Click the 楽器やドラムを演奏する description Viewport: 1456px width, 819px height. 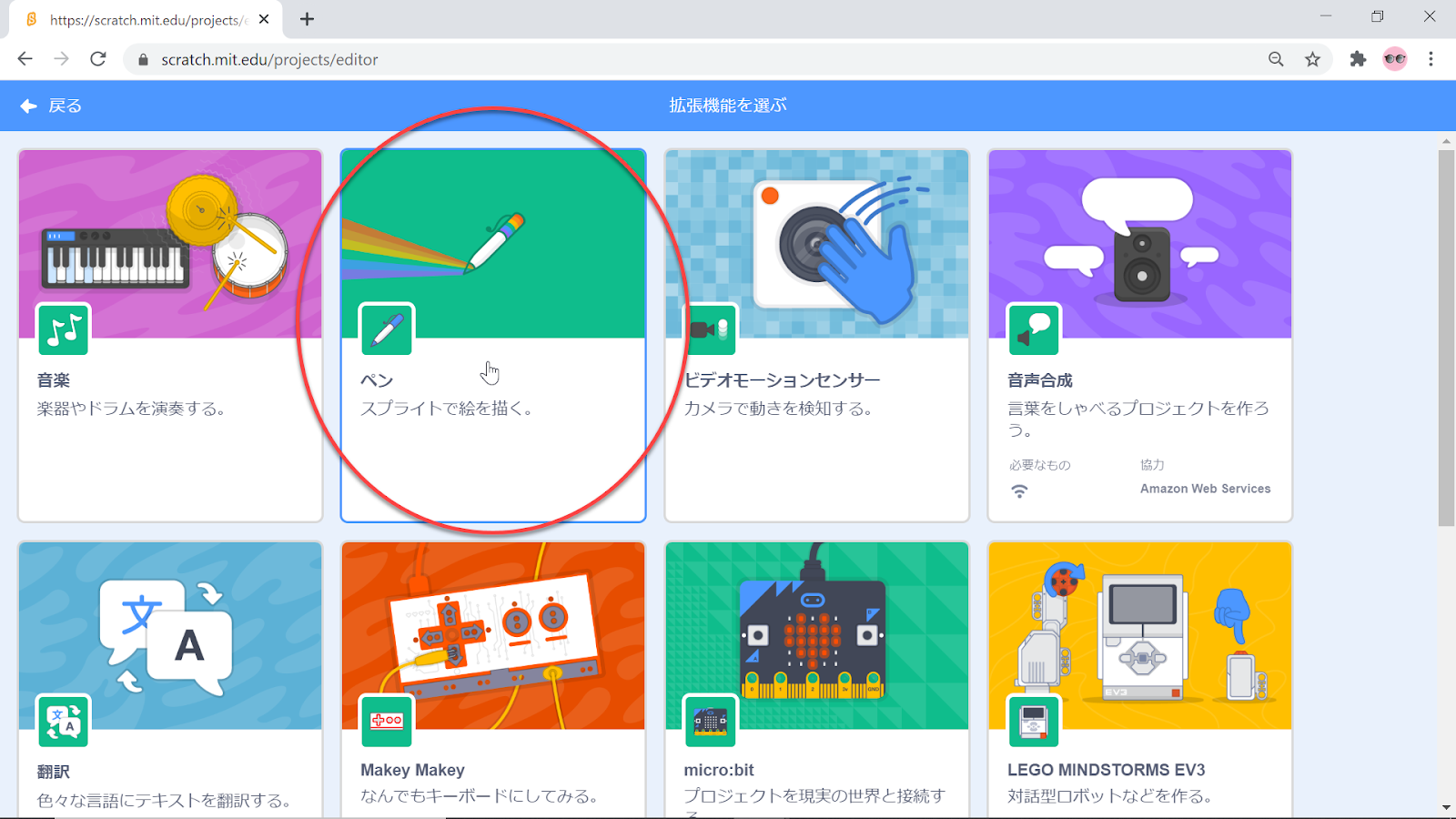(131, 409)
